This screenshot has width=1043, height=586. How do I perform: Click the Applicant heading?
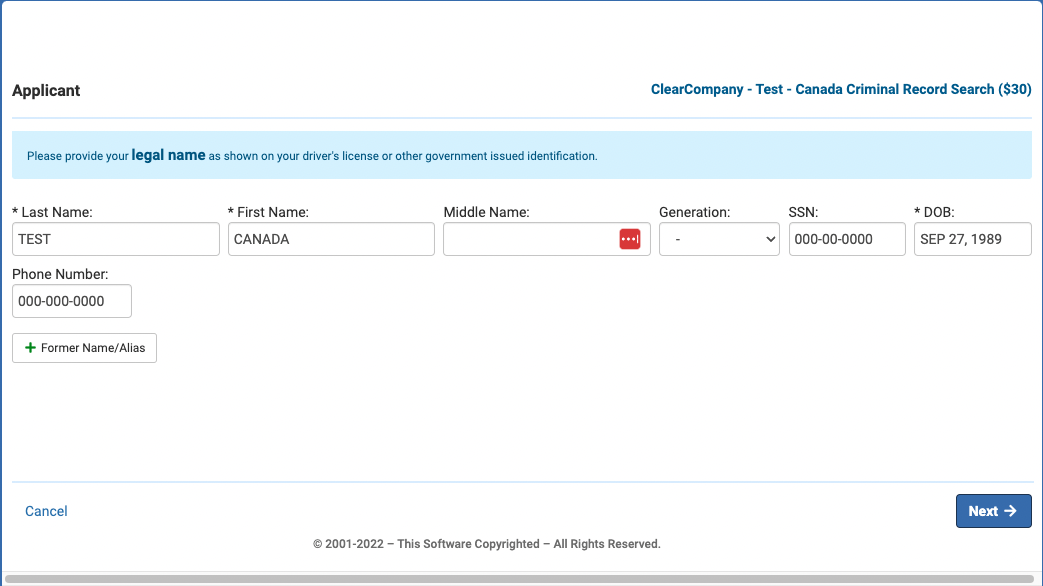(46, 90)
